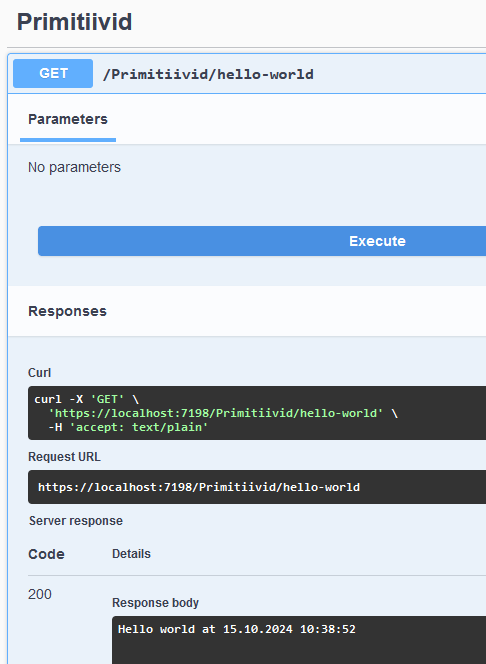Click the Execute button
Viewport: 486px width, 664px height.
point(262,241)
